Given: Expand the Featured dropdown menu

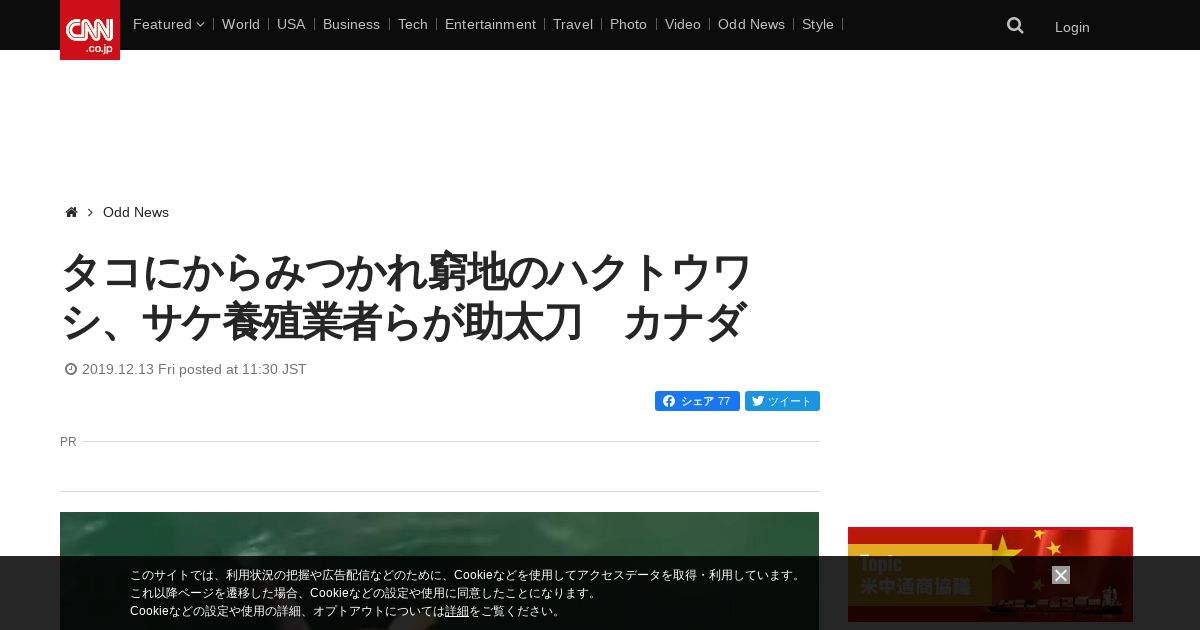Looking at the screenshot, I should [168, 24].
